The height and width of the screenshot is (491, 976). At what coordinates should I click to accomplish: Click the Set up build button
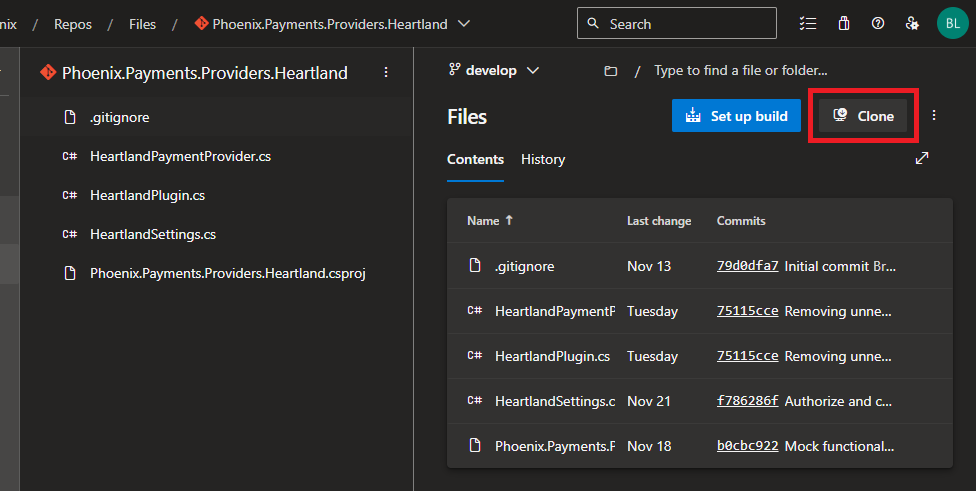pyautogui.click(x=736, y=116)
